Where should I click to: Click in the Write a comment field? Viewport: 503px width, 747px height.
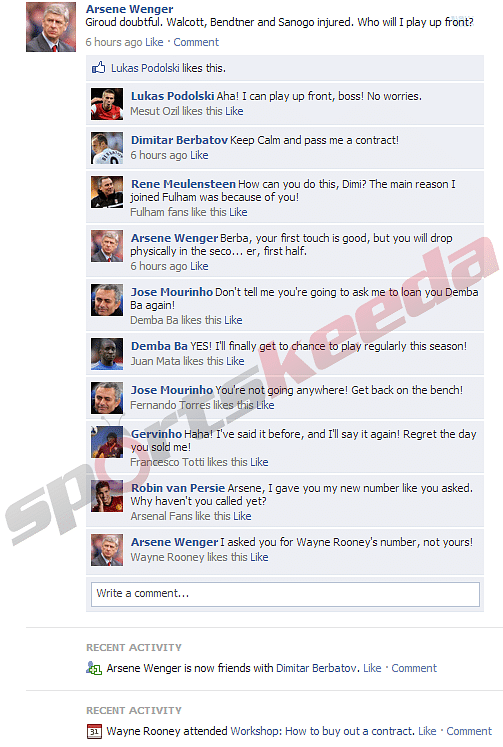coord(285,594)
